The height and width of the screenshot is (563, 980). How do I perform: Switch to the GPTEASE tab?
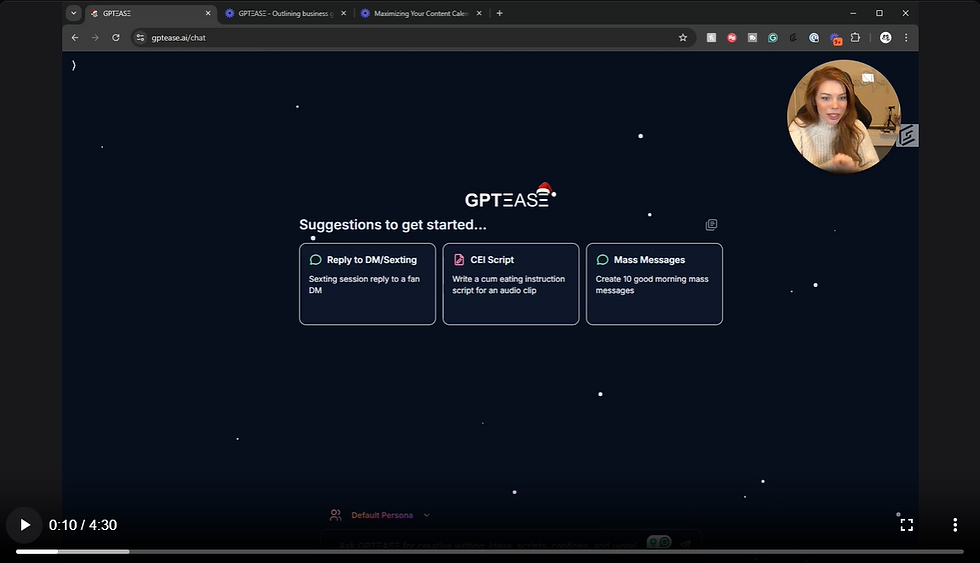(150, 13)
